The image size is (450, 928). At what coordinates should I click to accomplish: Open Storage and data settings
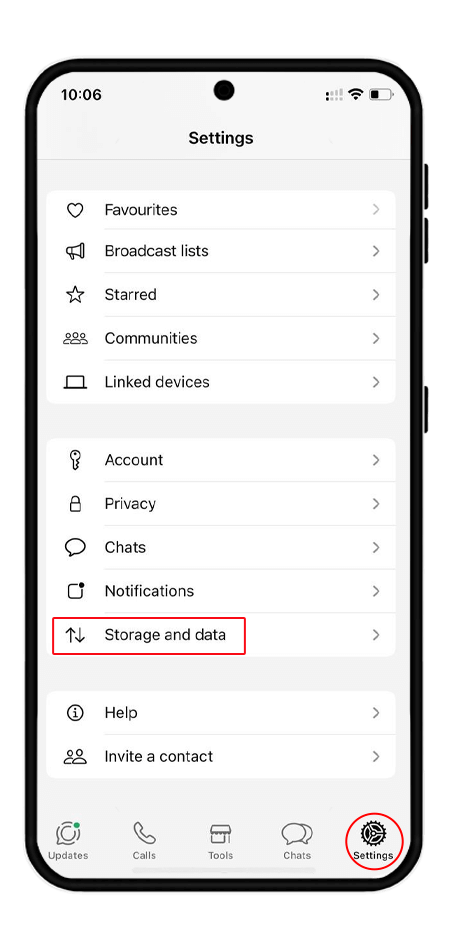point(221,635)
